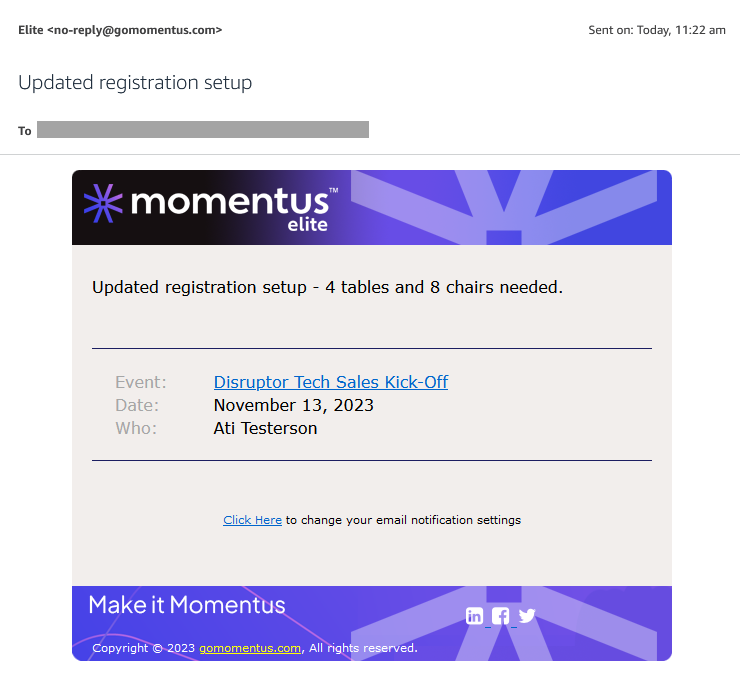
Task: Visit the gomomentus.com footer link
Action: click(250, 648)
